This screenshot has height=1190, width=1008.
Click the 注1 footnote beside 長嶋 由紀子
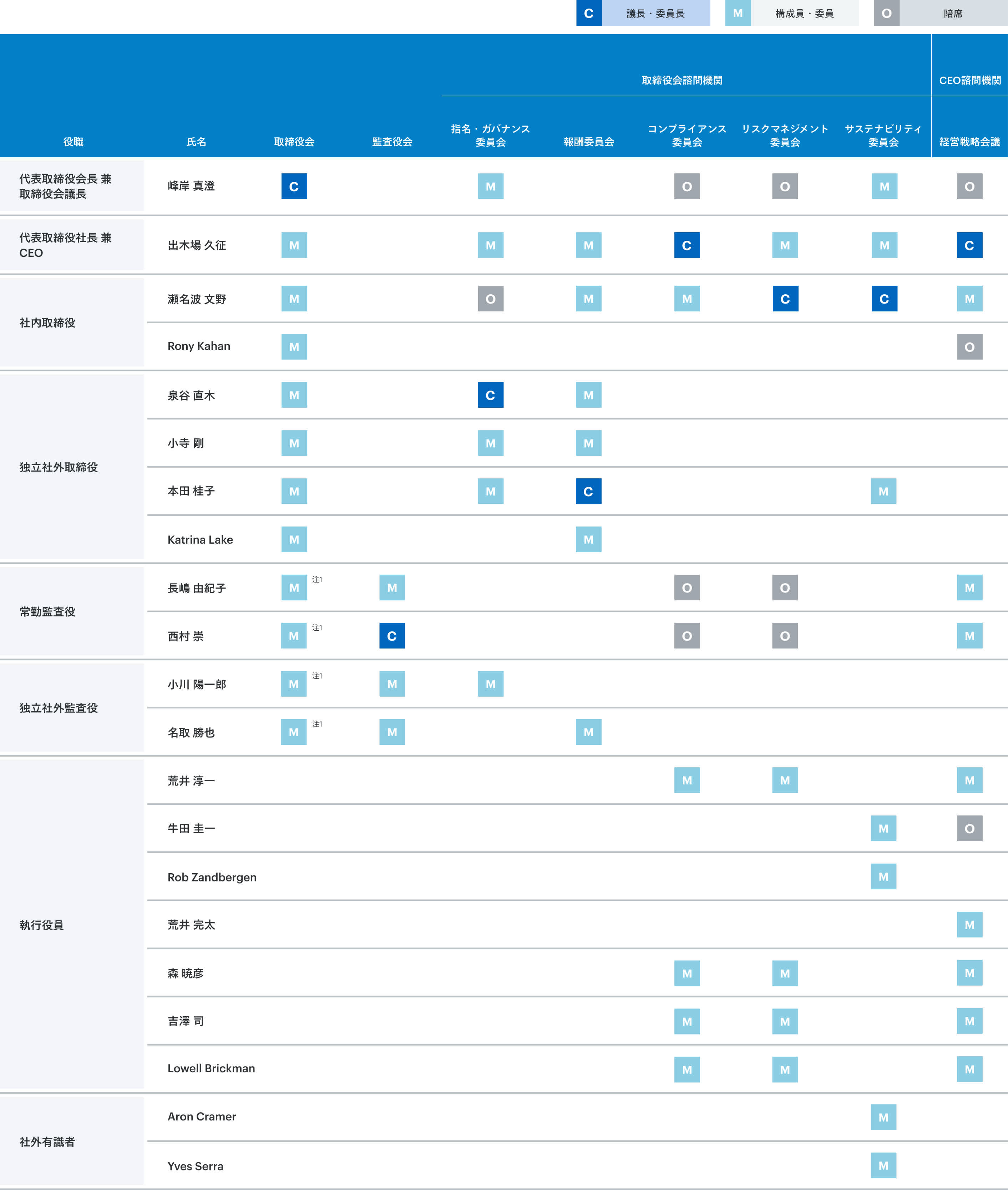317,579
